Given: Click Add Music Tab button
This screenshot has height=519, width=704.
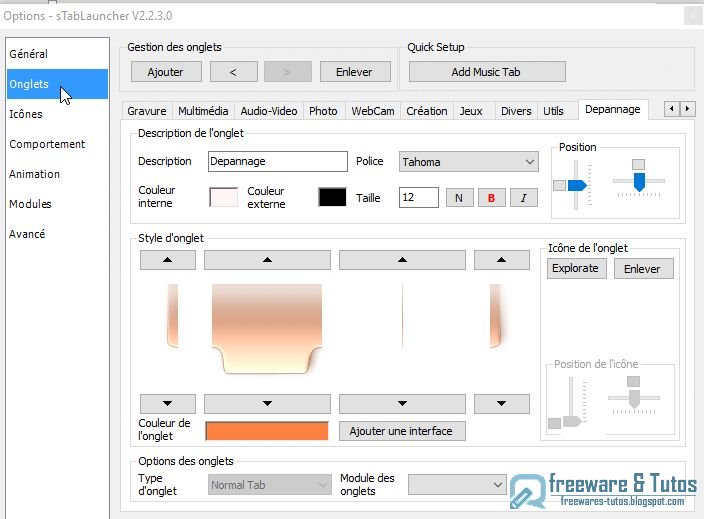Looking at the screenshot, I should 487,72.
